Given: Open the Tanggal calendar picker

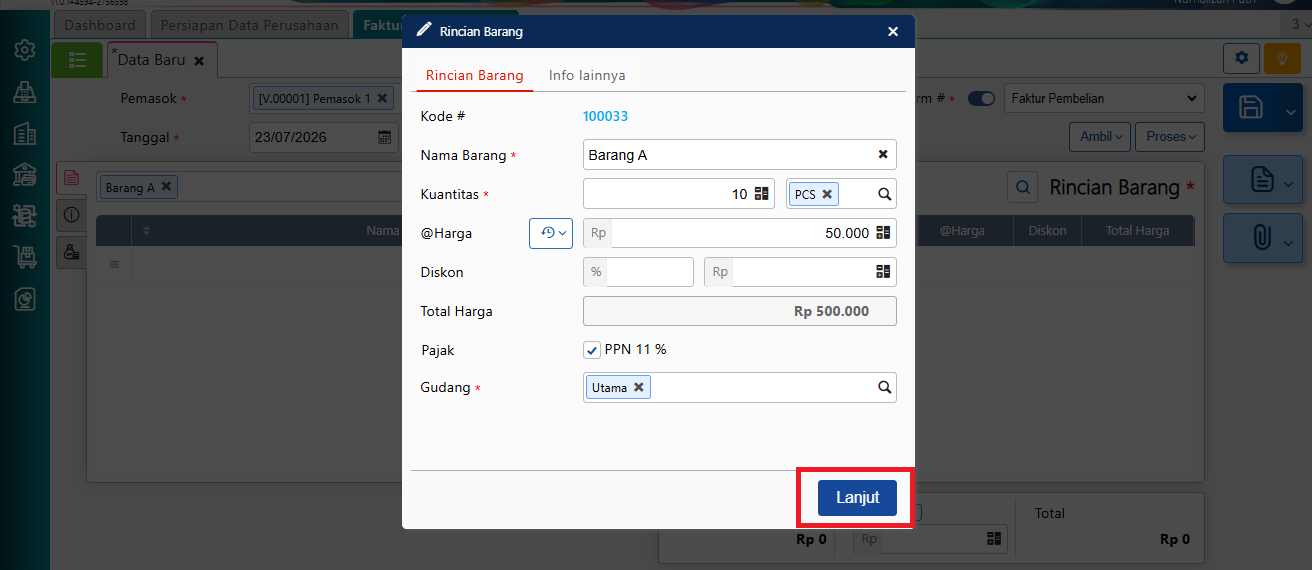Looking at the screenshot, I should click(385, 137).
